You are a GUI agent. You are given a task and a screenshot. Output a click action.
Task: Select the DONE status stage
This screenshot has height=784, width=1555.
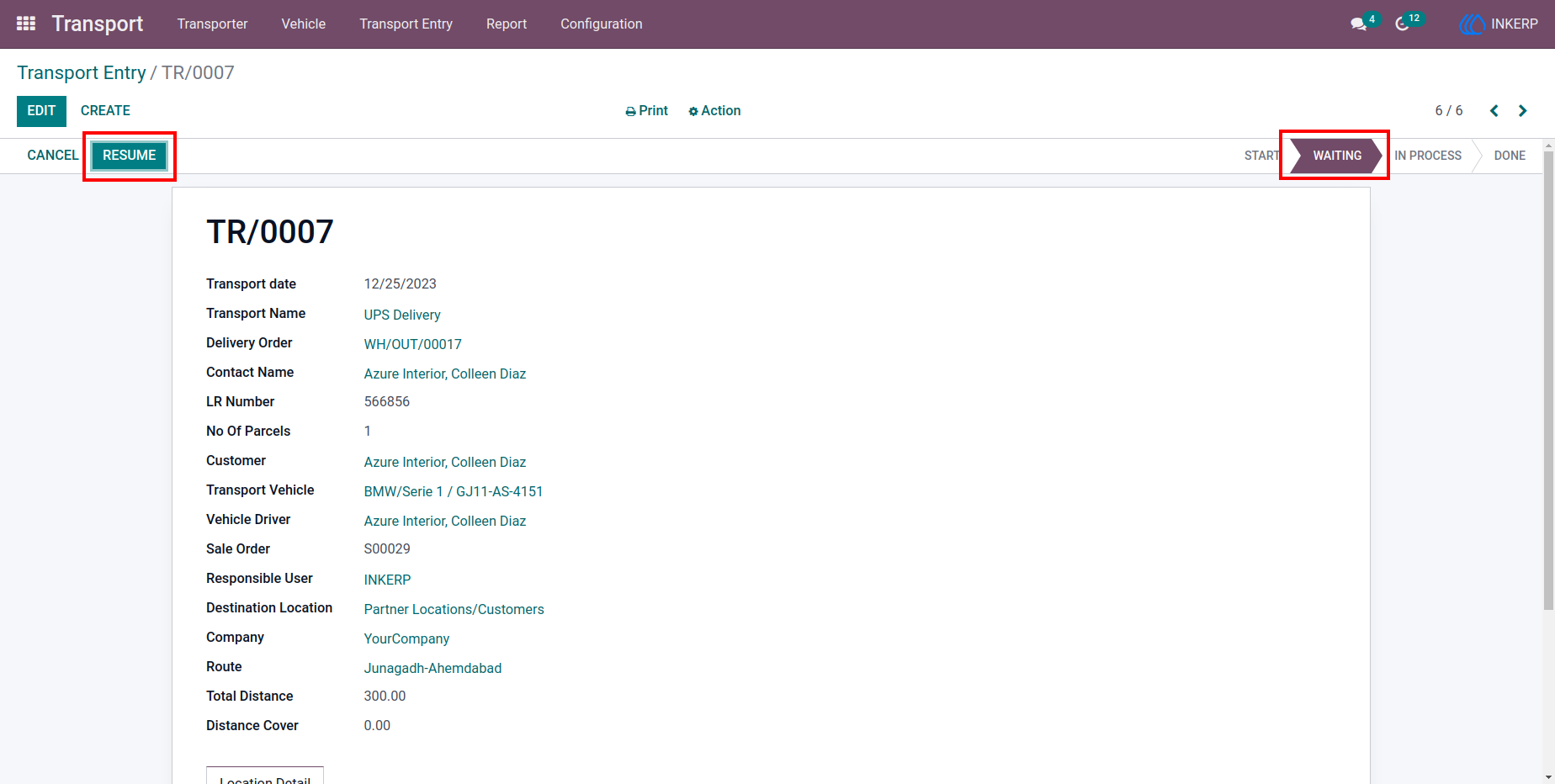coord(1510,156)
